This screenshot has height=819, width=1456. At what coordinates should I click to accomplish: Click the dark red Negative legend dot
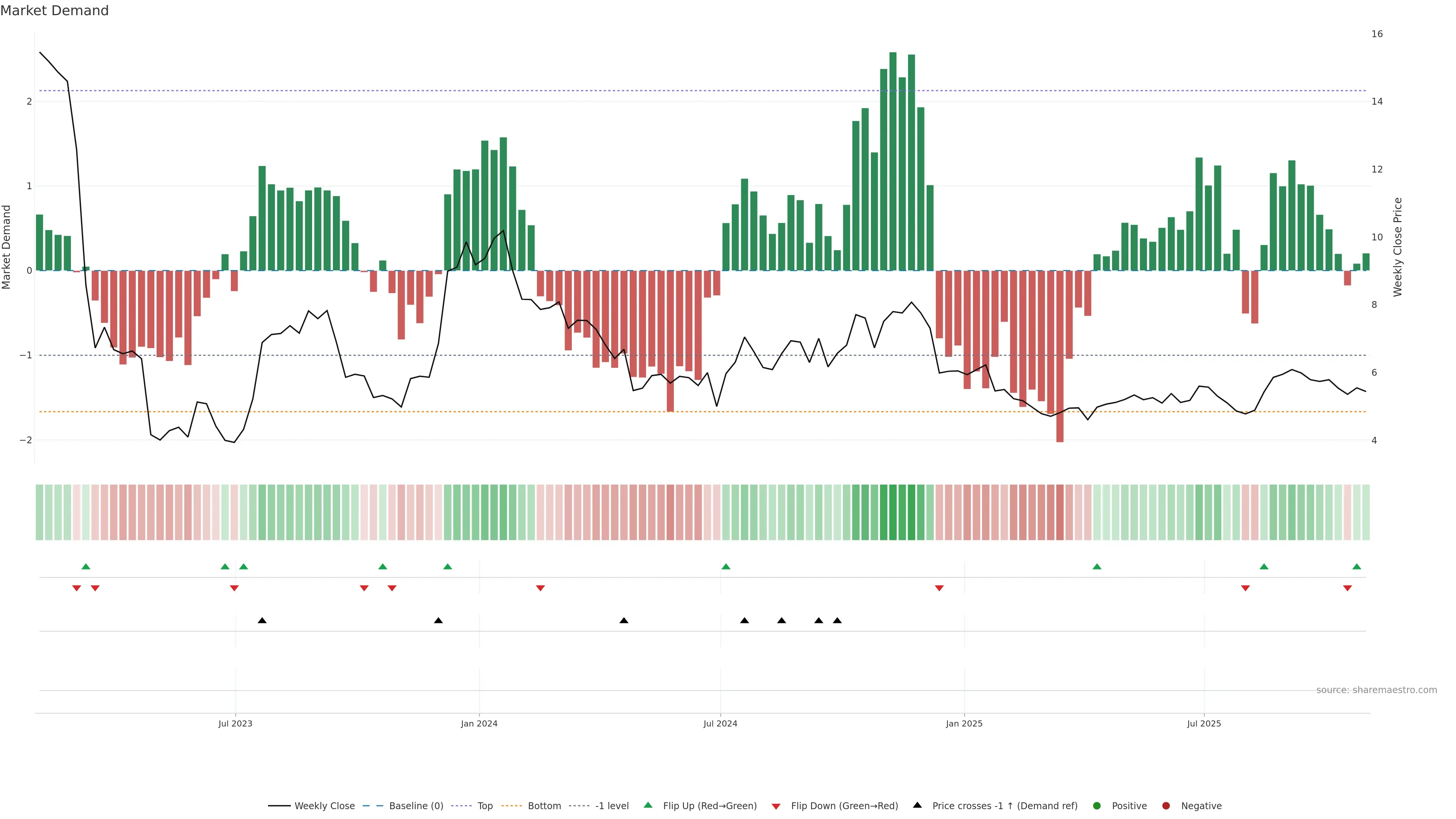pos(1166,806)
